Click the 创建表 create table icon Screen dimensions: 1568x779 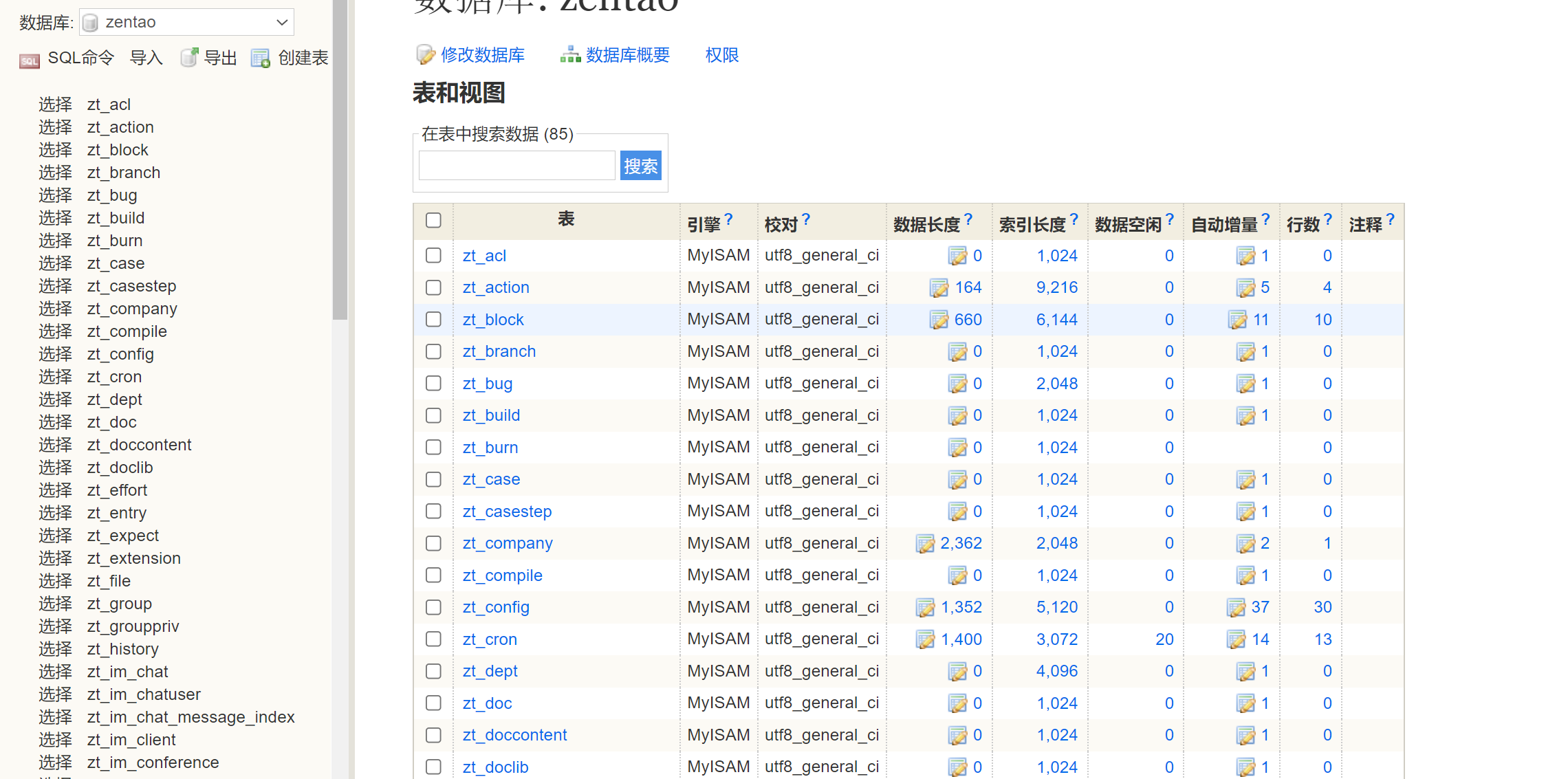click(x=261, y=58)
